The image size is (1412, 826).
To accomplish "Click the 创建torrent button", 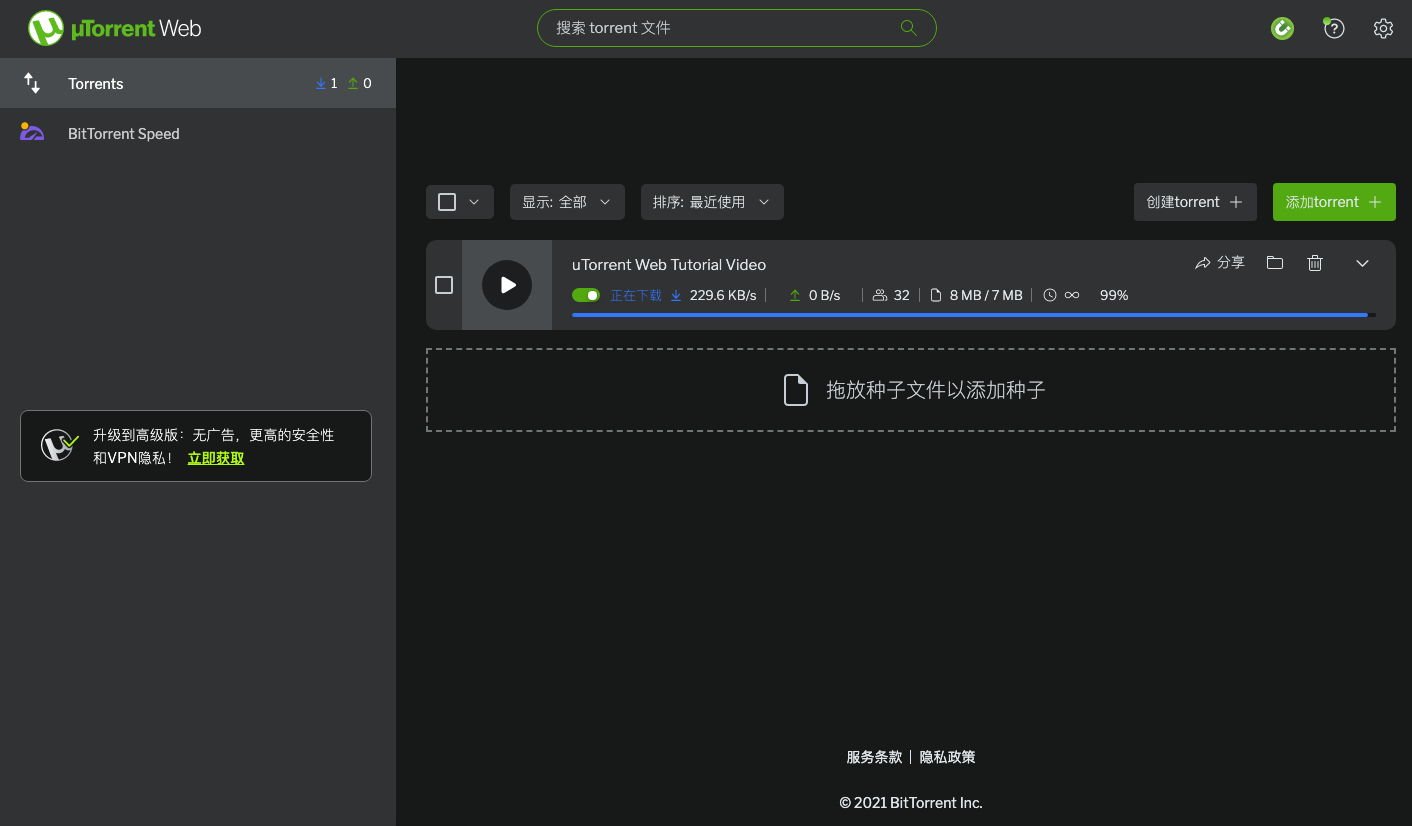I will (1195, 202).
